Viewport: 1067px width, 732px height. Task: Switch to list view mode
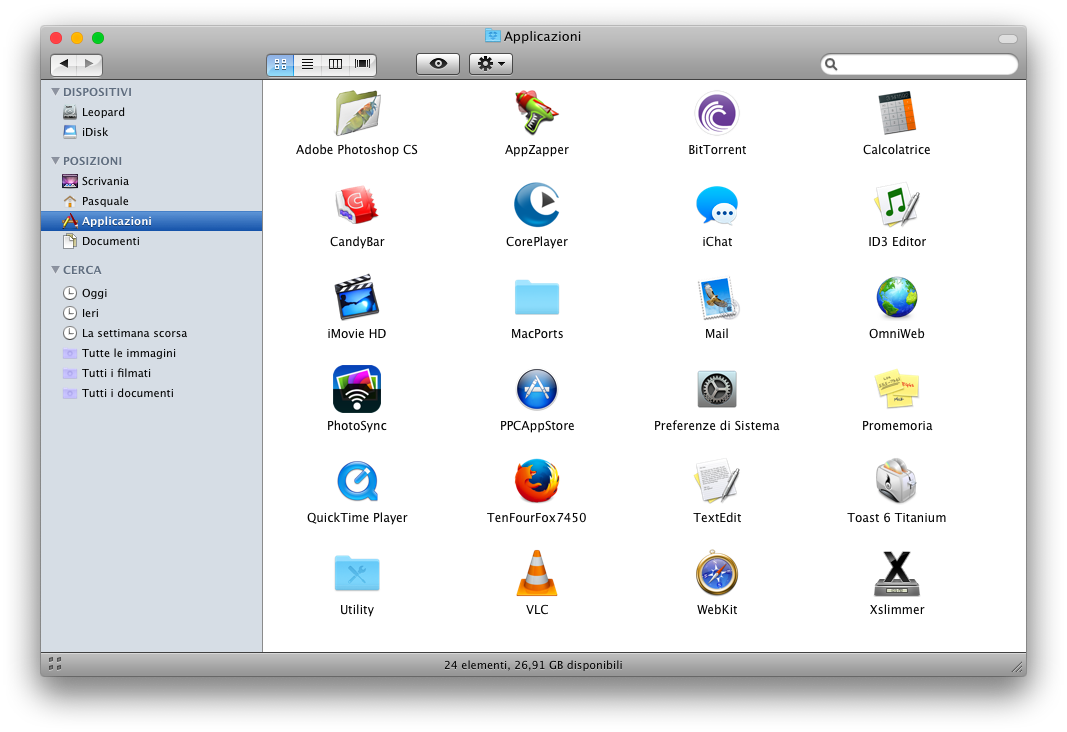click(x=308, y=64)
